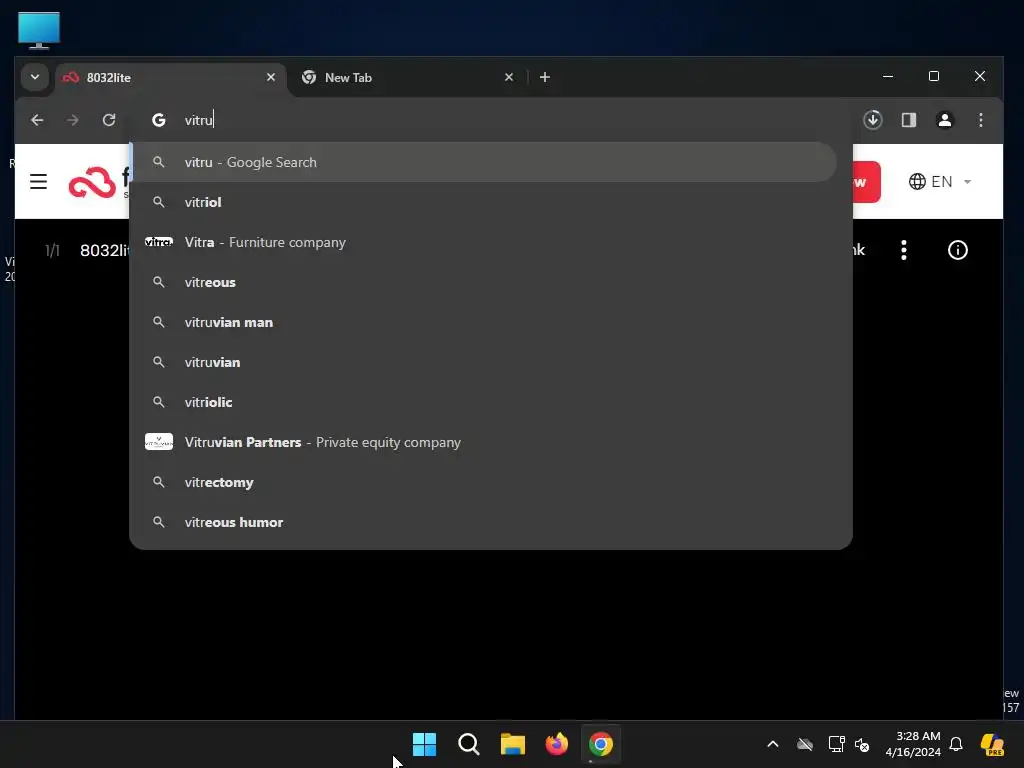Open the notifications bell icon
The width and height of the screenshot is (1024, 768).
956,744
